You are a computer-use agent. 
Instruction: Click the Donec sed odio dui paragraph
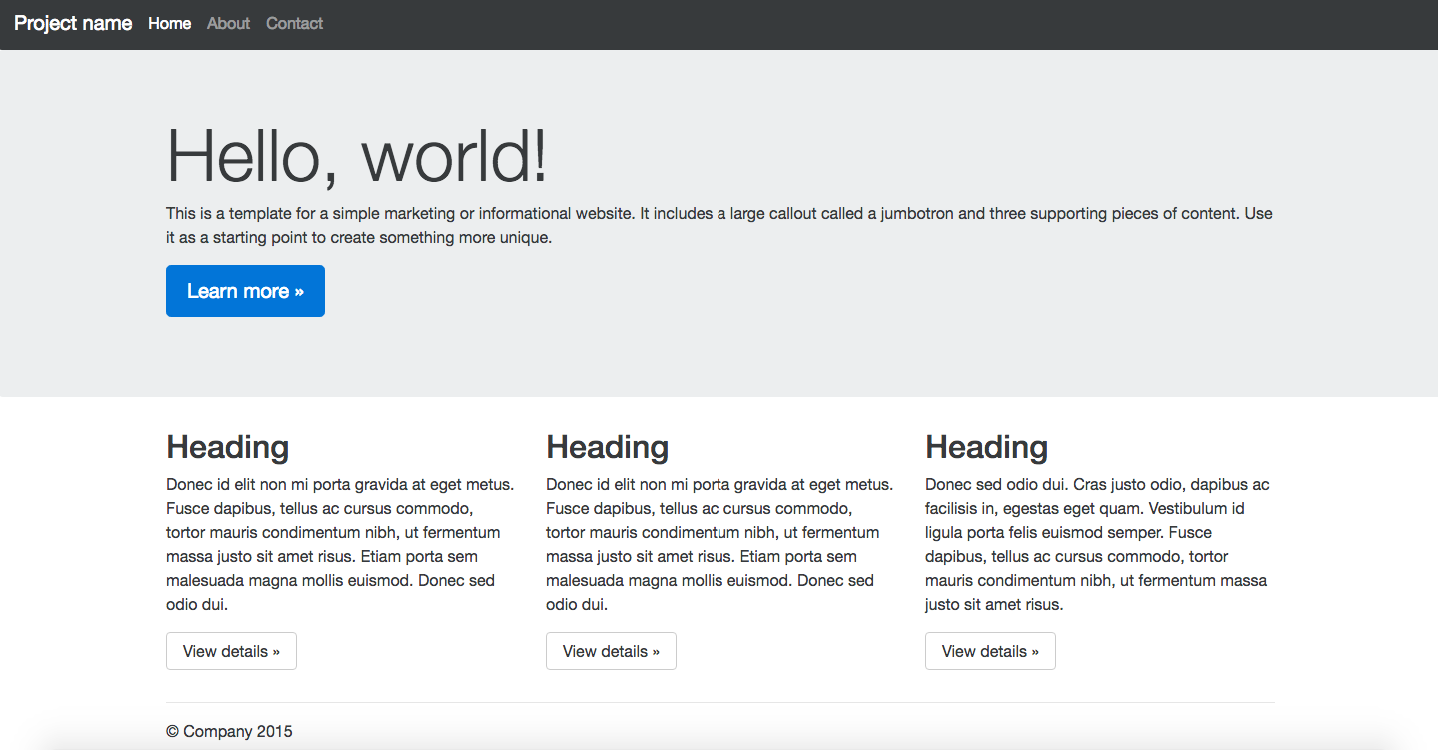[1097, 544]
